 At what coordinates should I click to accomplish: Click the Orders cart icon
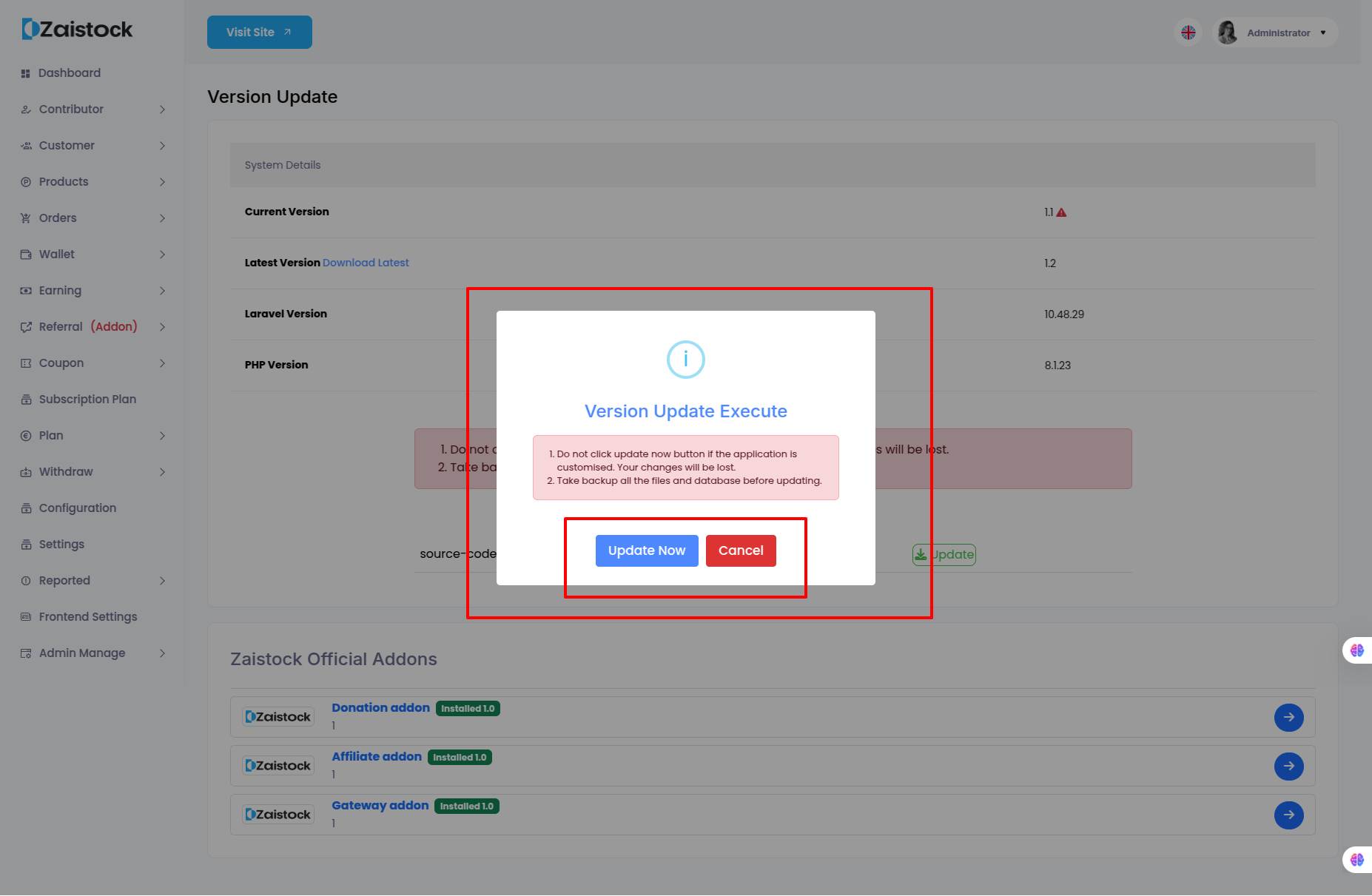coord(25,218)
